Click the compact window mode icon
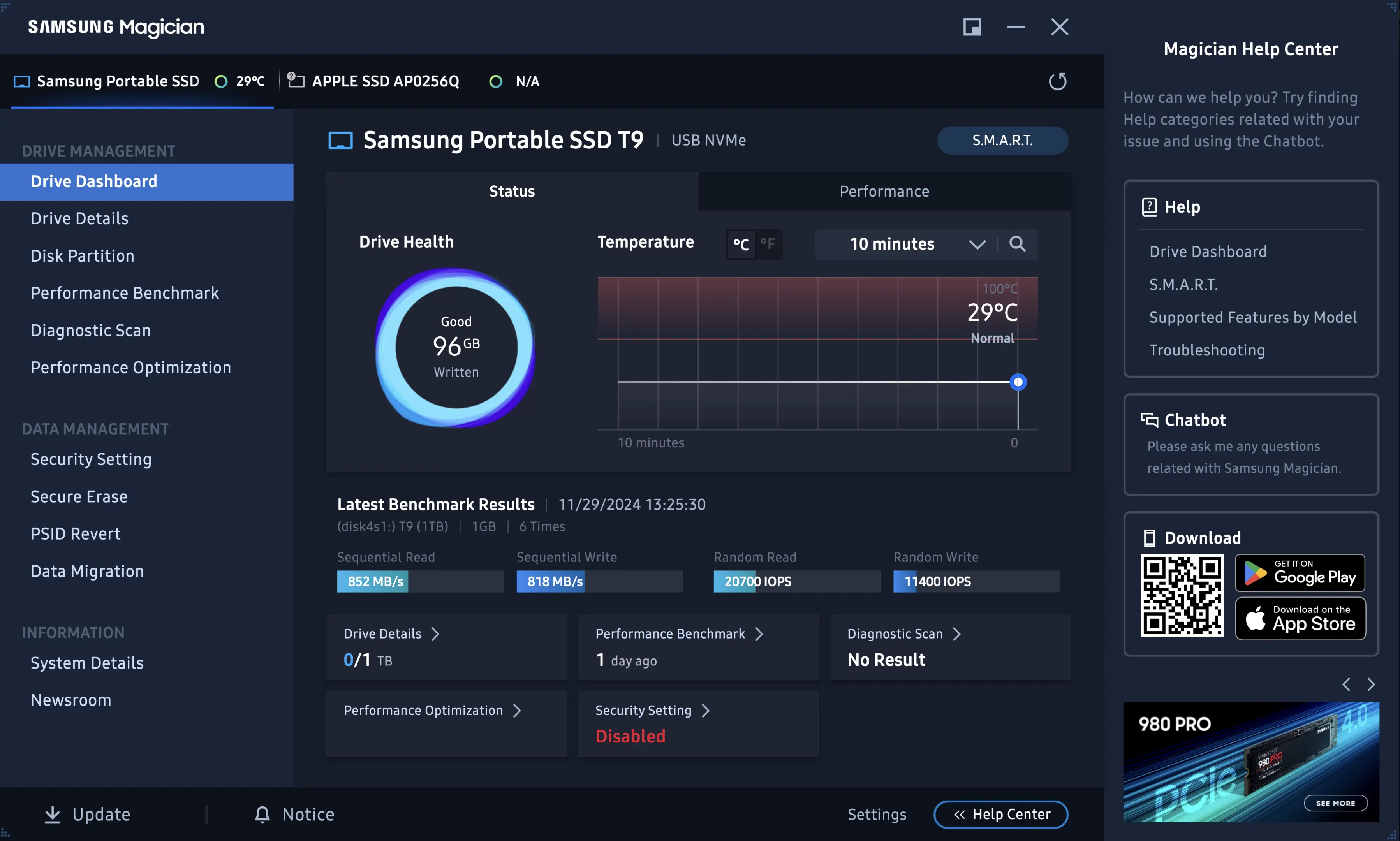The height and width of the screenshot is (841, 1400). [972, 26]
